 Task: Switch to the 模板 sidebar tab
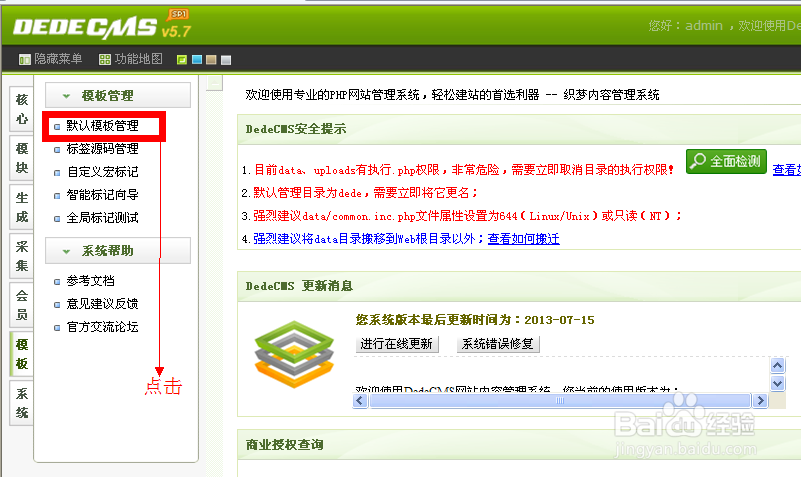[x=21, y=354]
